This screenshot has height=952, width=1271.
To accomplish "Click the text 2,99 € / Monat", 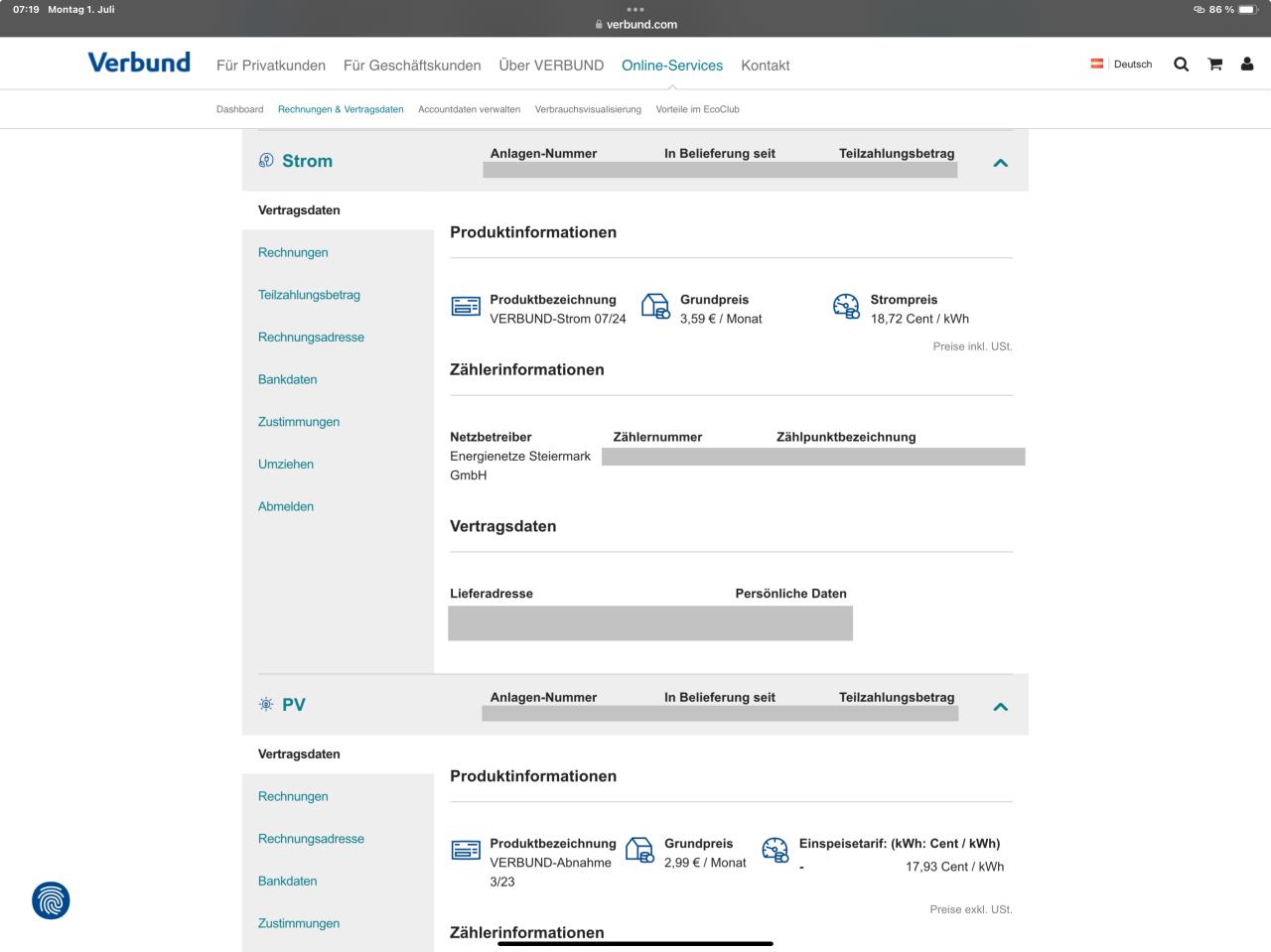I will click(x=705, y=863).
